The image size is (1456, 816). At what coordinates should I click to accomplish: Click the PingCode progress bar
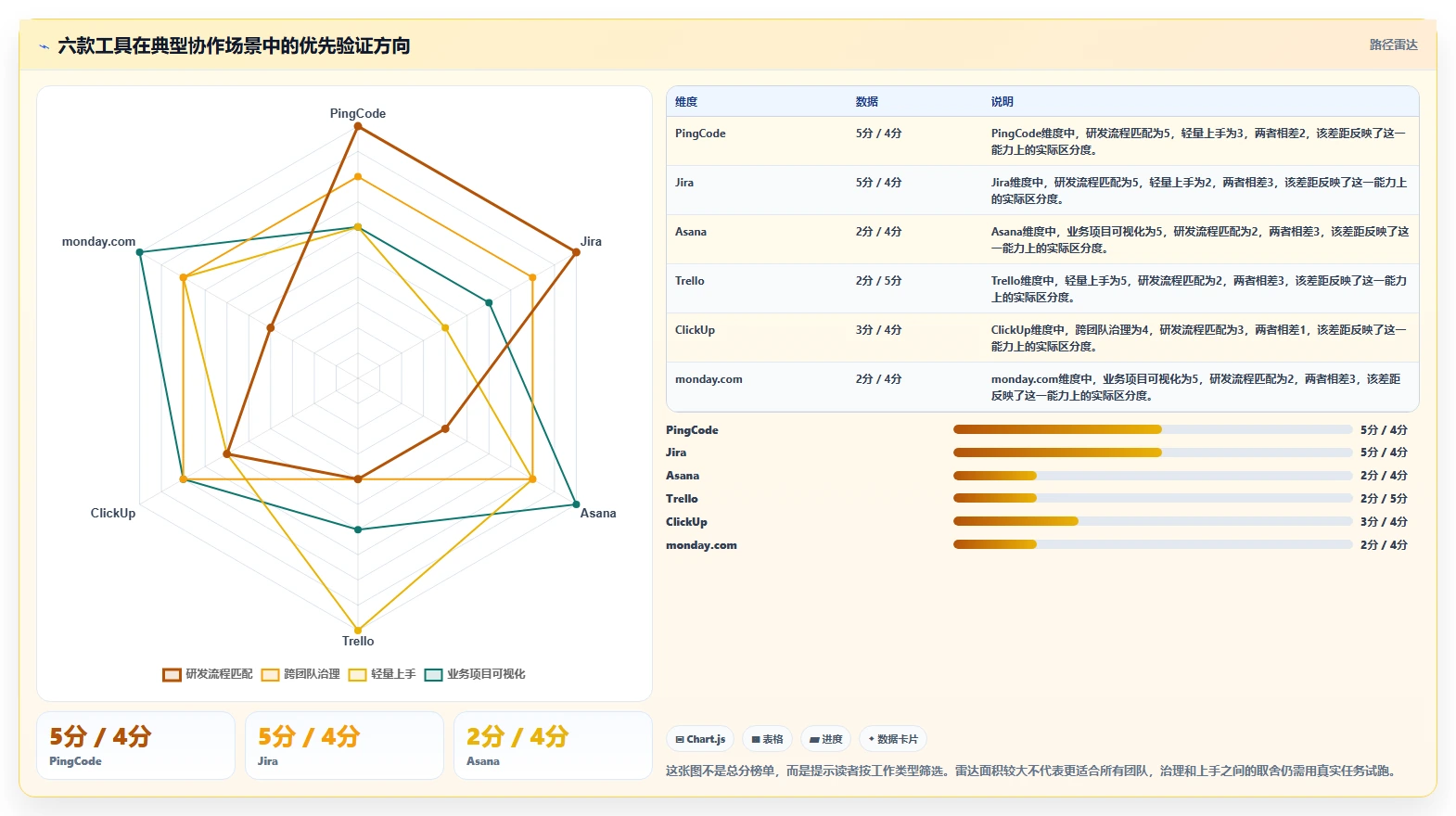click(1153, 429)
